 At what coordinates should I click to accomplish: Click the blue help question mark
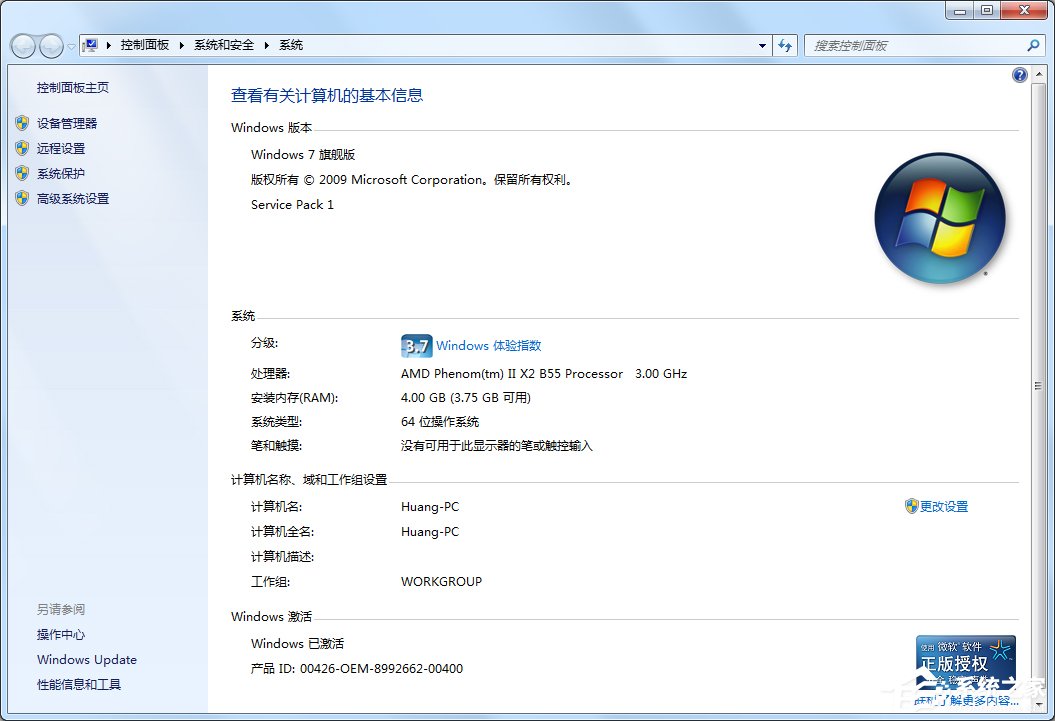(1019, 74)
